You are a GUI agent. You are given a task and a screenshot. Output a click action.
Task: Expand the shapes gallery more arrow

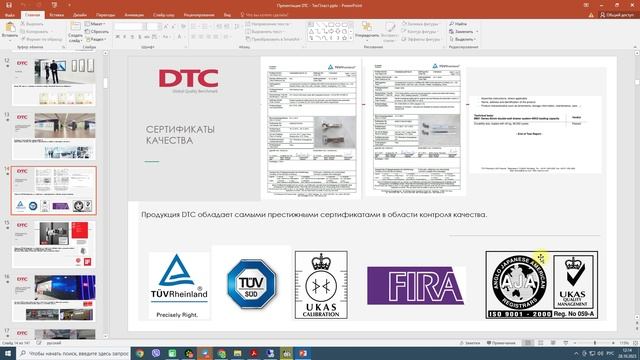[351, 38]
